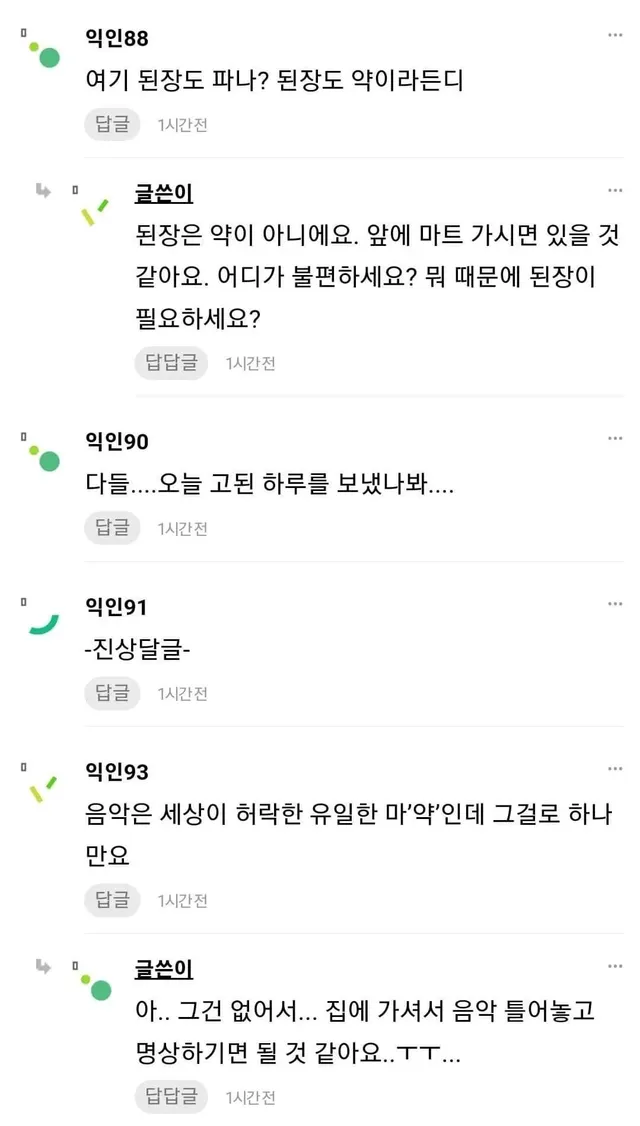Click the 글쓴이 avatar beside the 된장 reply
Image resolution: width=640 pixels, height=1126 pixels.
(95, 210)
